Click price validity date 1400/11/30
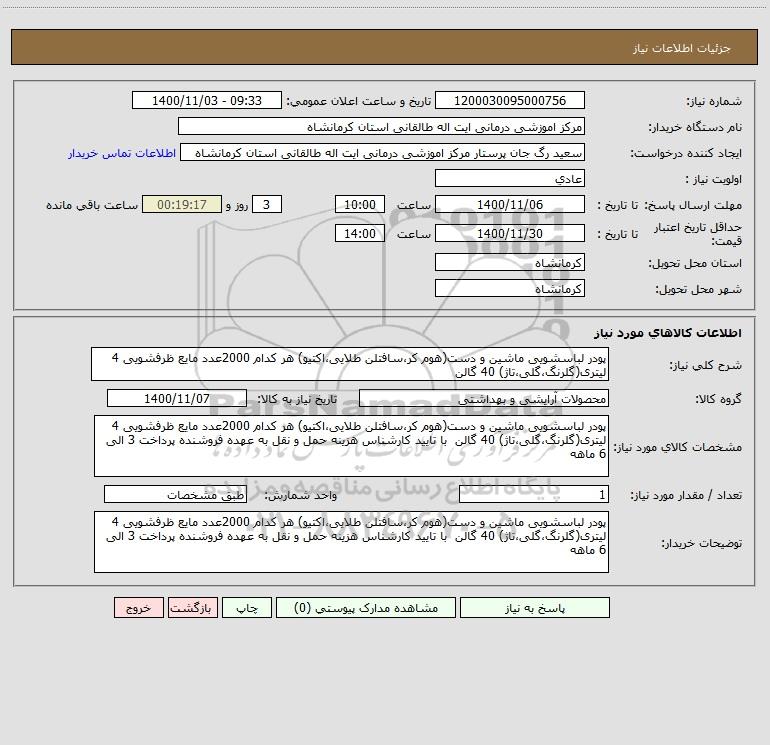This screenshot has height=745, width=770. click(x=510, y=233)
